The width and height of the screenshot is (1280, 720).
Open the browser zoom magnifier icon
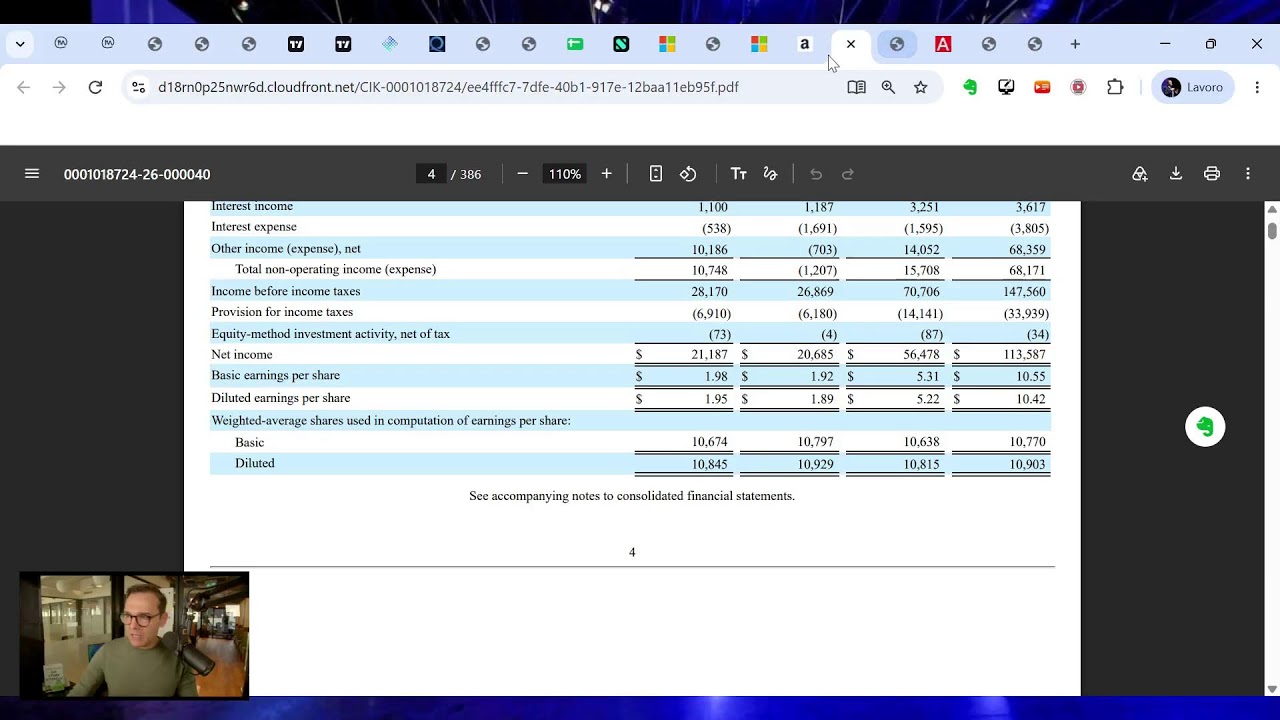(x=888, y=87)
